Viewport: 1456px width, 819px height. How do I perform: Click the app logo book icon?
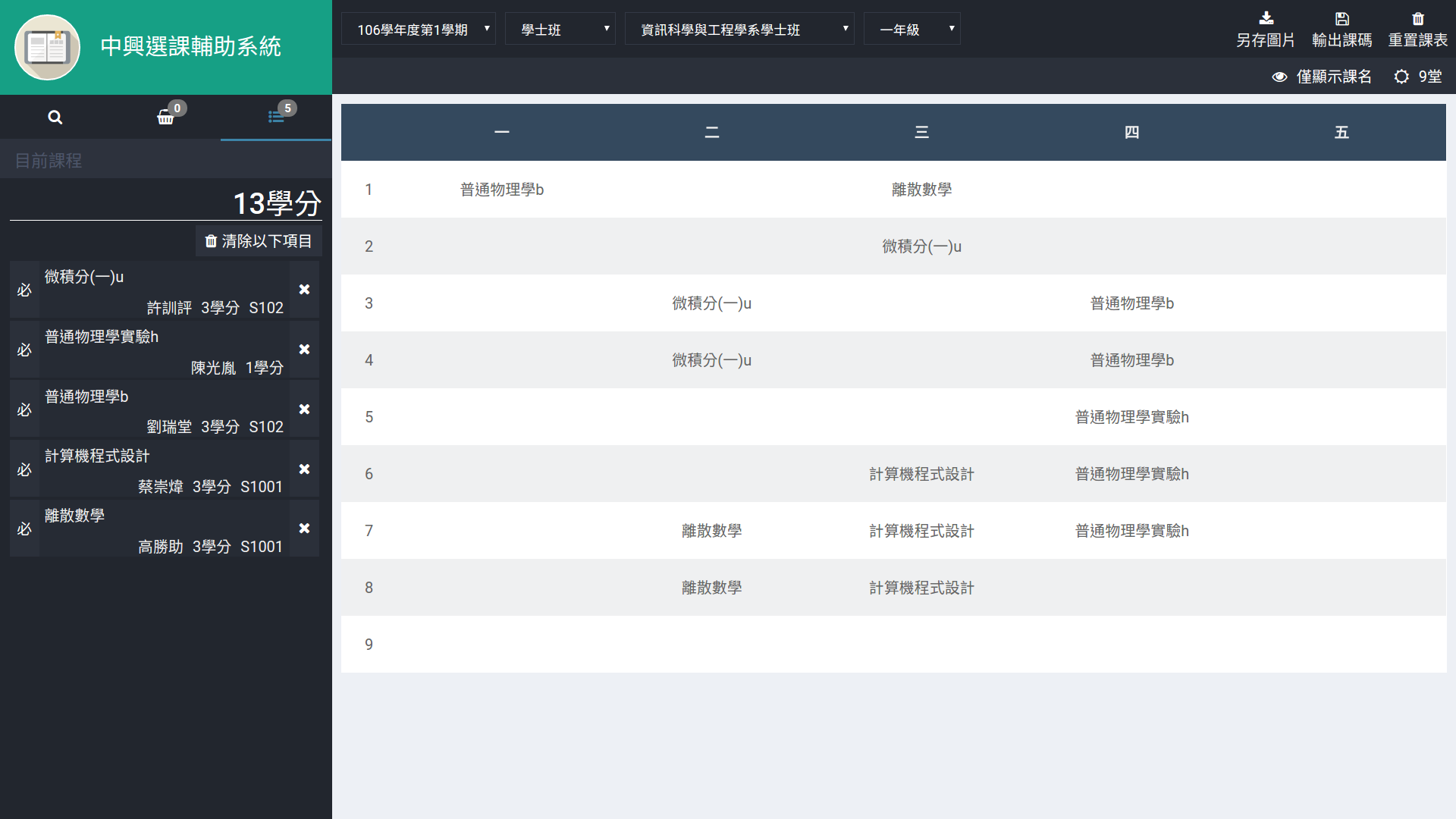pos(48,47)
